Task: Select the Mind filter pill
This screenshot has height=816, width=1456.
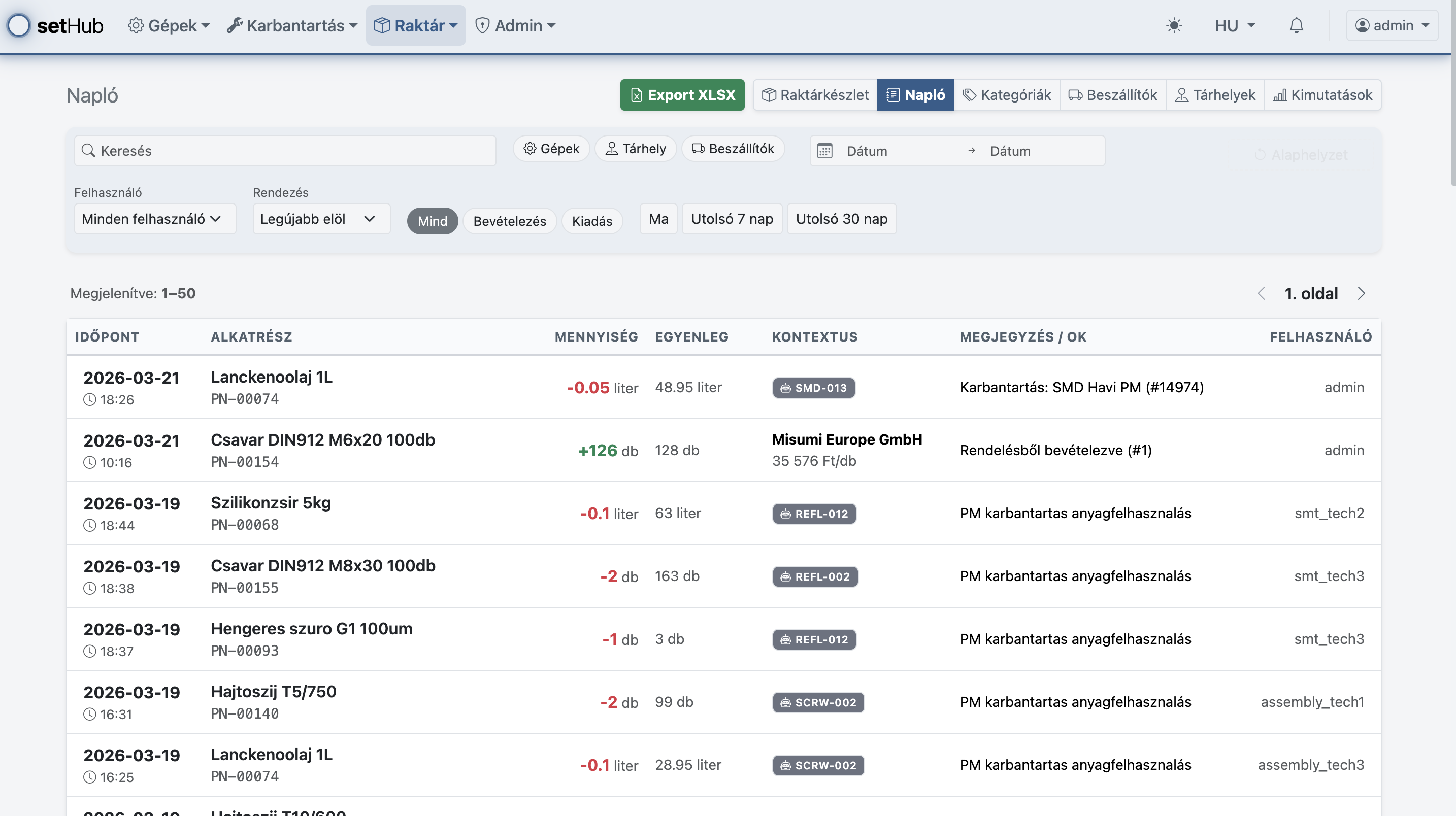Action: 432,221
